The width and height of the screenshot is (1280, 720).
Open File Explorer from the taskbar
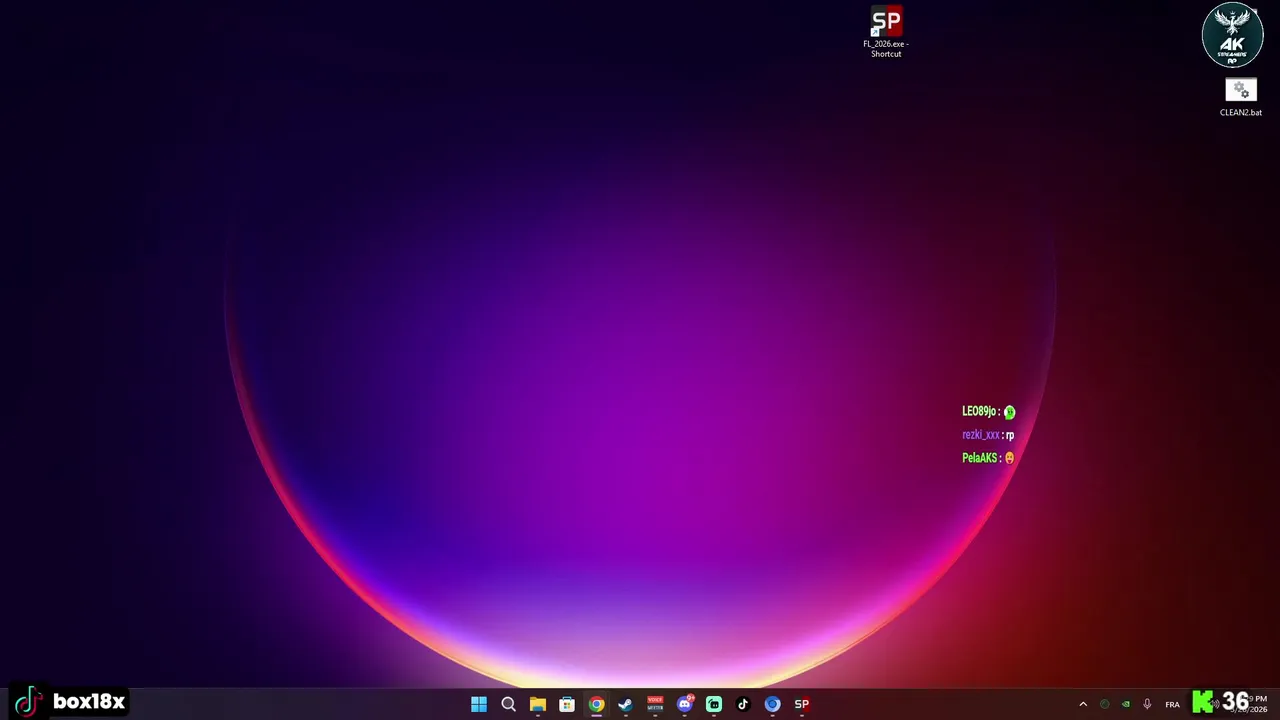coord(538,704)
